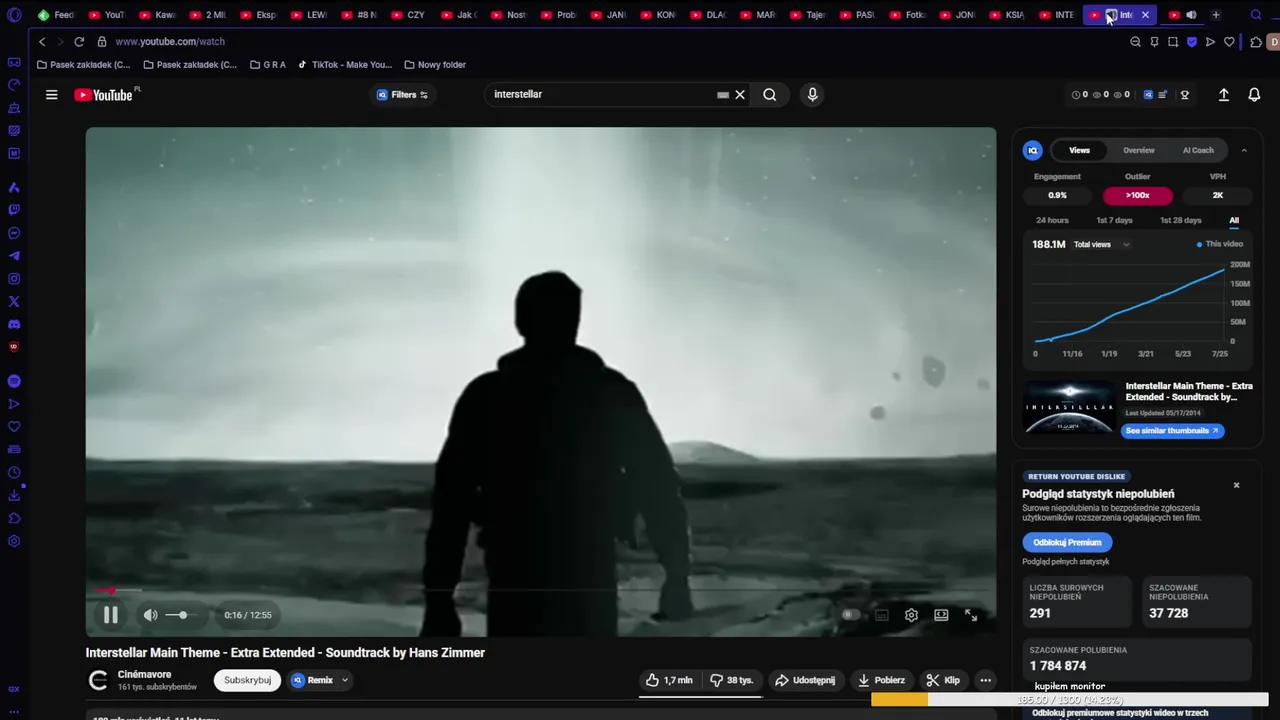Click See similar thumbnails link

click(1172, 431)
